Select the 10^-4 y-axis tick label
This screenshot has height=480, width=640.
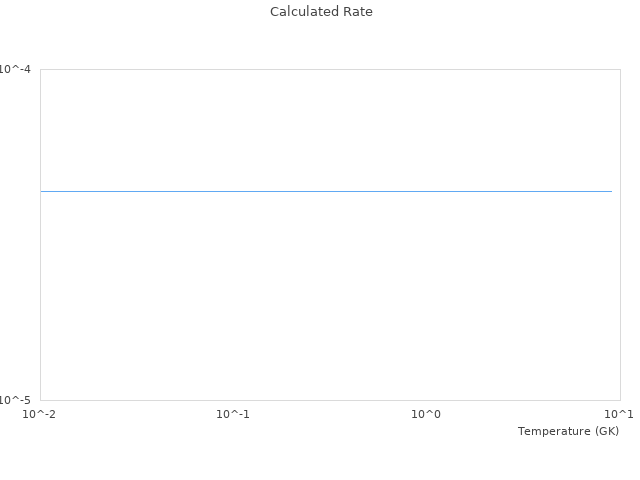click(16, 69)
